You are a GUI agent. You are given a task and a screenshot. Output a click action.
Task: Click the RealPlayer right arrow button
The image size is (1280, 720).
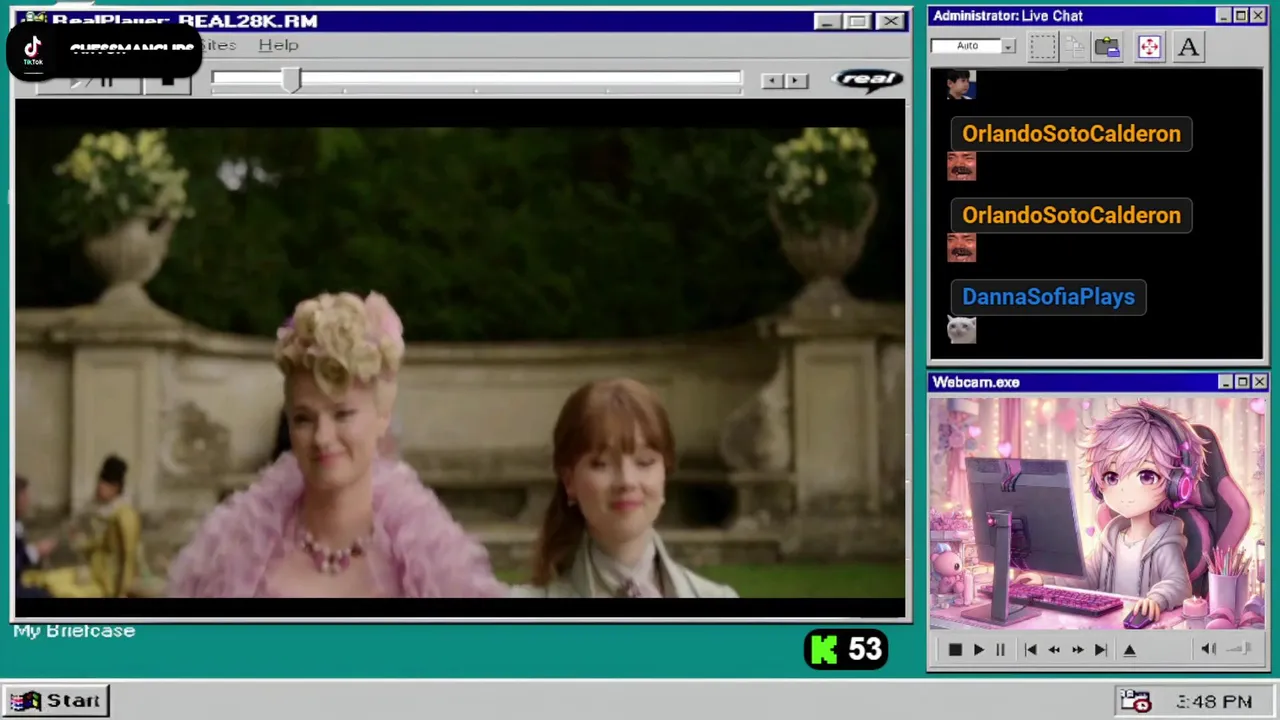click(x=796, y=81)
